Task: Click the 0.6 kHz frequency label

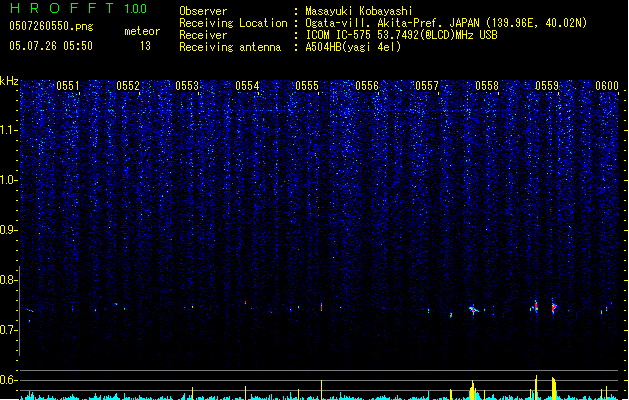Action: pyautogui.click(x=9, y=380)
